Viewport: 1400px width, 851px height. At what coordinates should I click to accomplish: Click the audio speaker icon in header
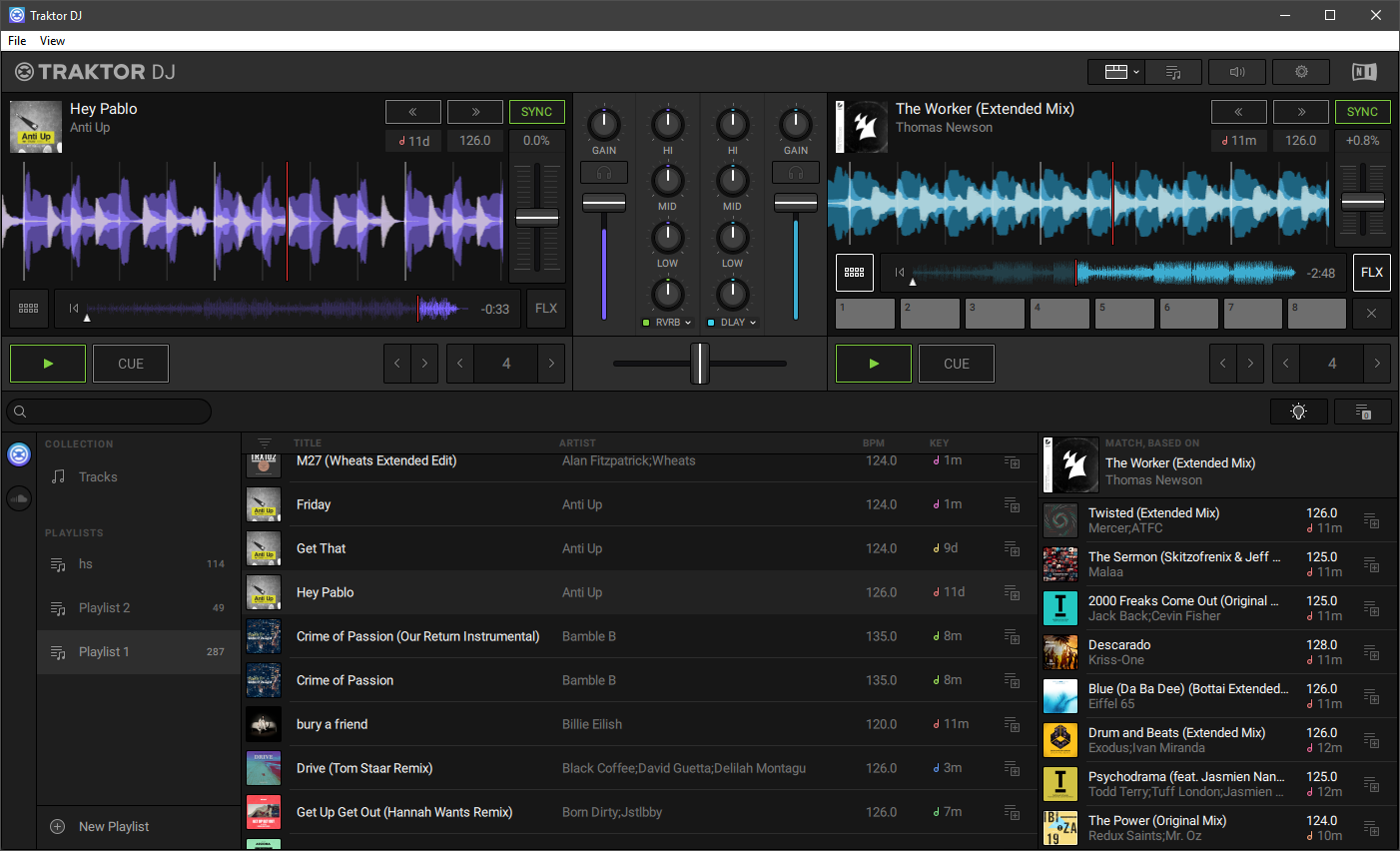pos(1237,72)
